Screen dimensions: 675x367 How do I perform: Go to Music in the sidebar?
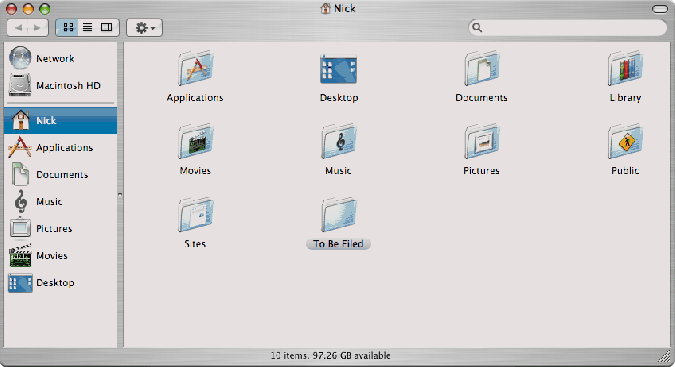(x=60, y=201)
